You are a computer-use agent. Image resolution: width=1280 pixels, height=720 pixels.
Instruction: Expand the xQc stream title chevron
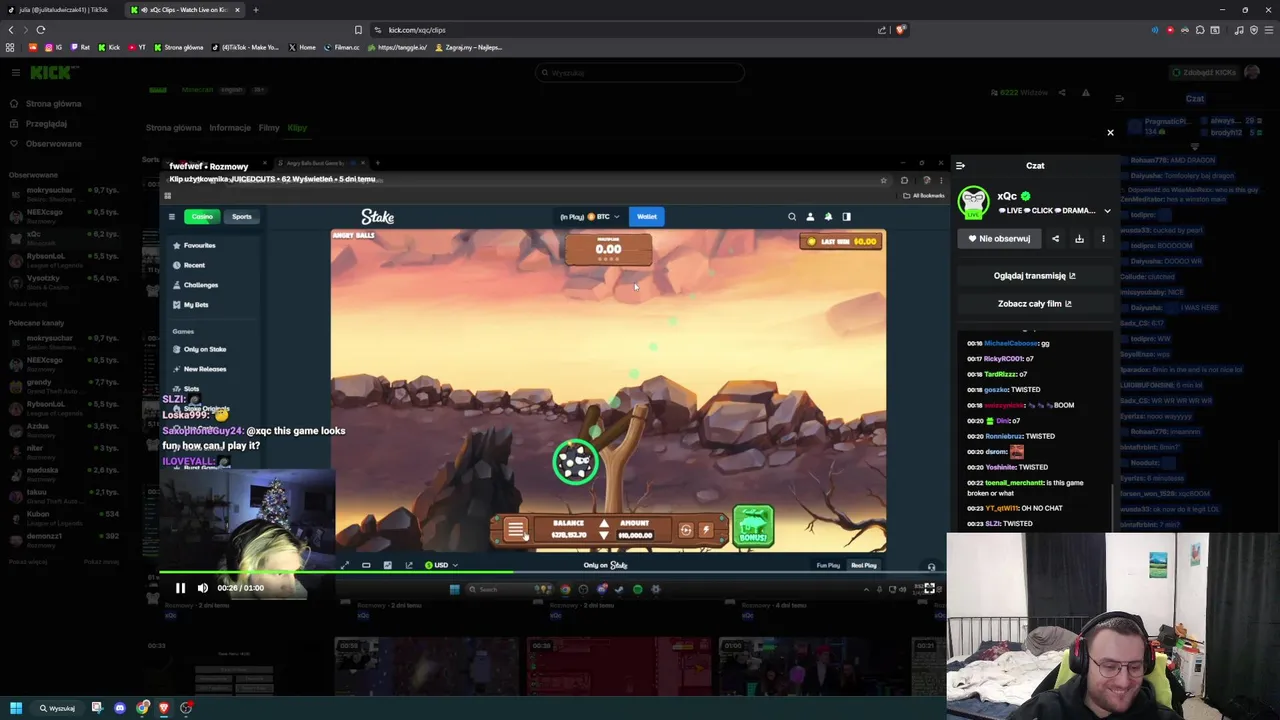[1107, 211]
